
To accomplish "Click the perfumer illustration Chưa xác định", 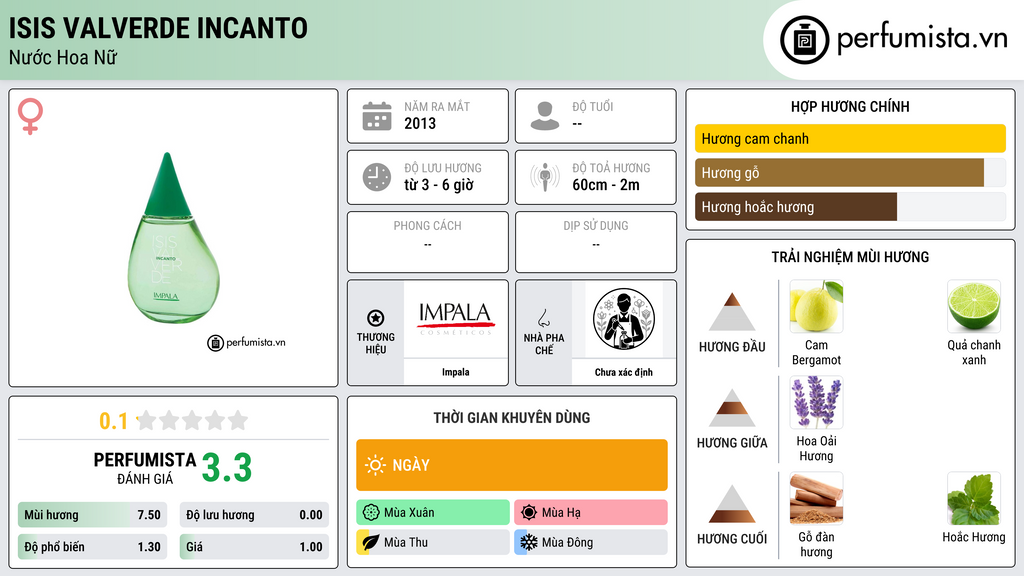I will [x=624, y=319].
